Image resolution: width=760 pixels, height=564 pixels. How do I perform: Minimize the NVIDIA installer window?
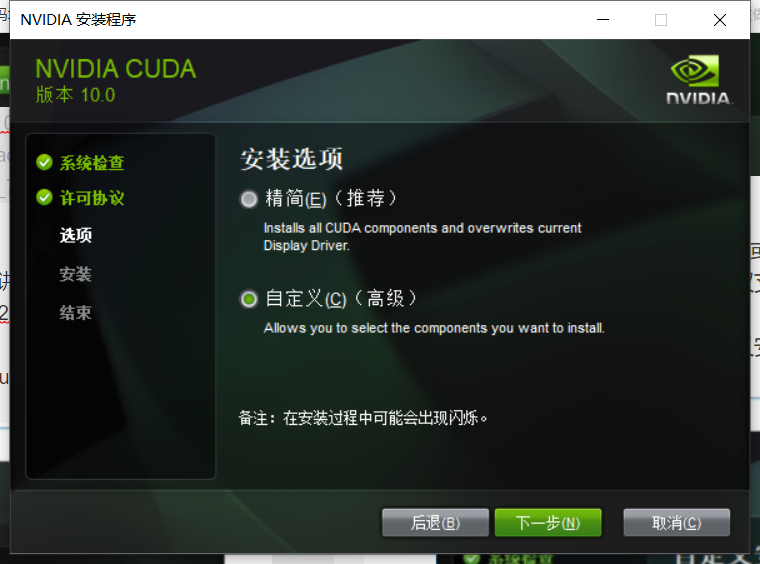[602, 20]
